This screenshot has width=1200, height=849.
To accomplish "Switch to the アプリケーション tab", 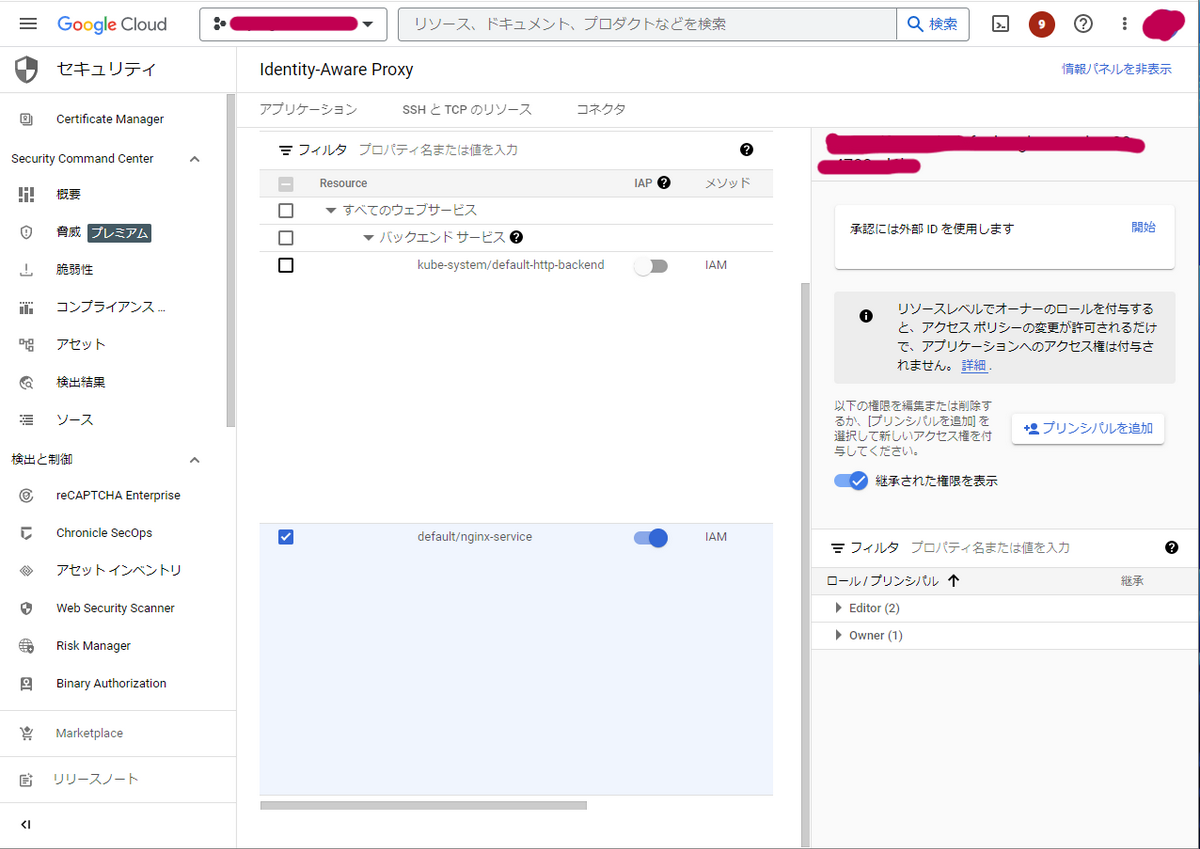I will coord(308,109).
